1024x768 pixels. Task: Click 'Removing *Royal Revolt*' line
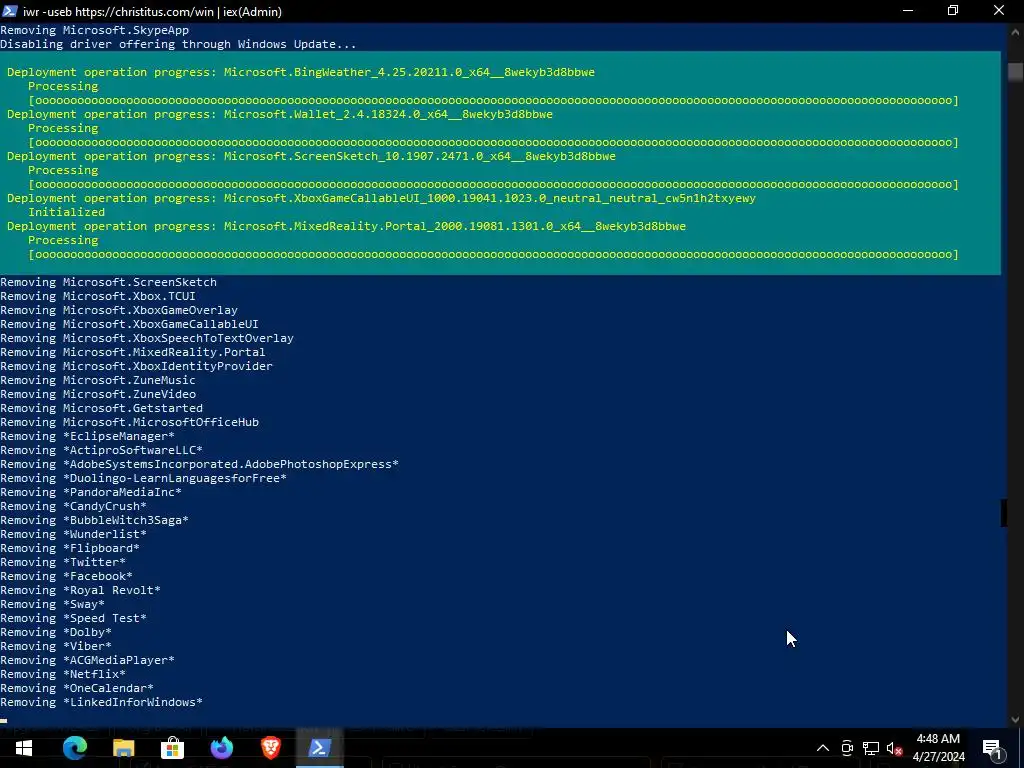coord(80,590)
